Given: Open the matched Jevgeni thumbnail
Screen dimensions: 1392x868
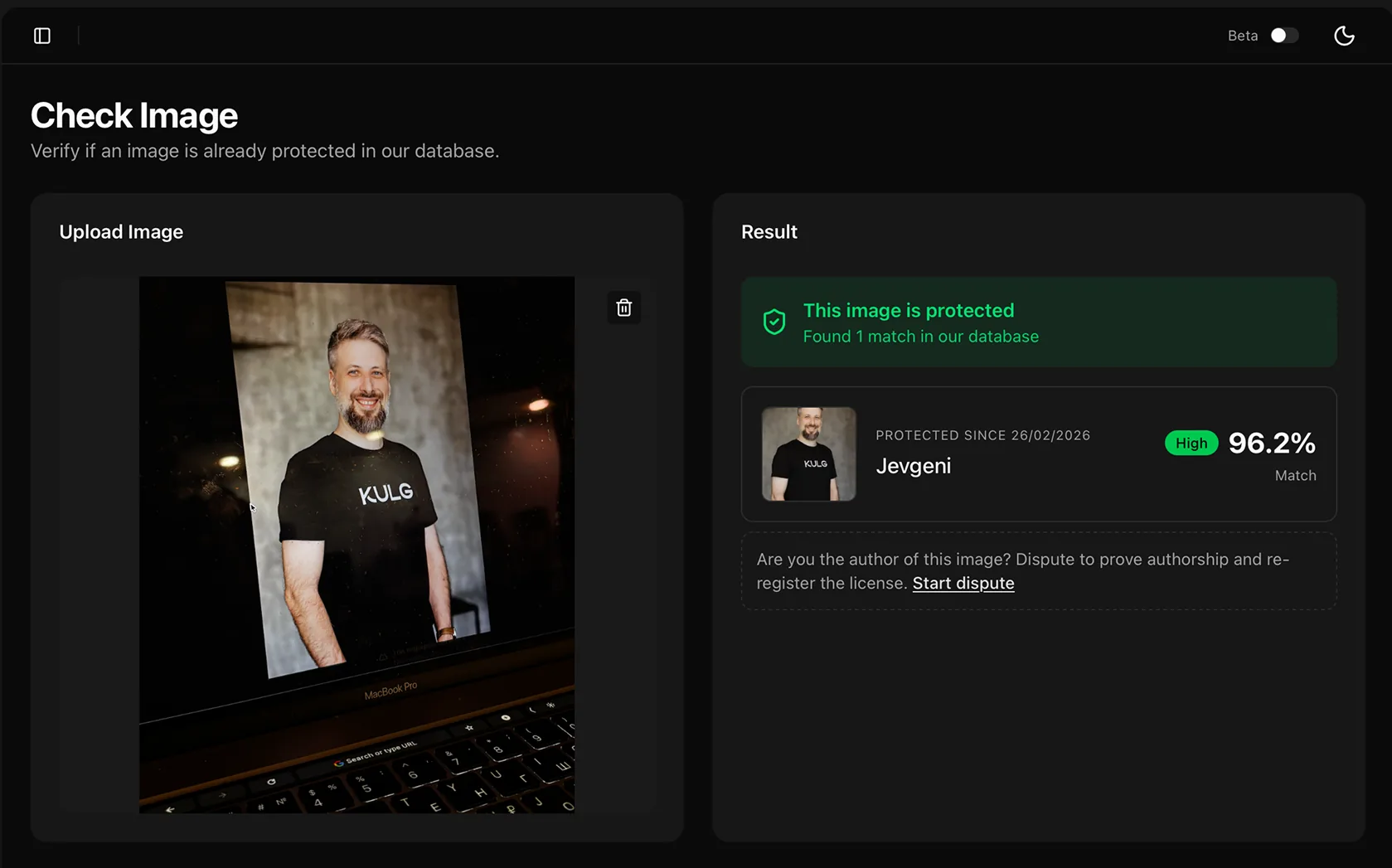Looking at the screenshot, I should (808, 453).
